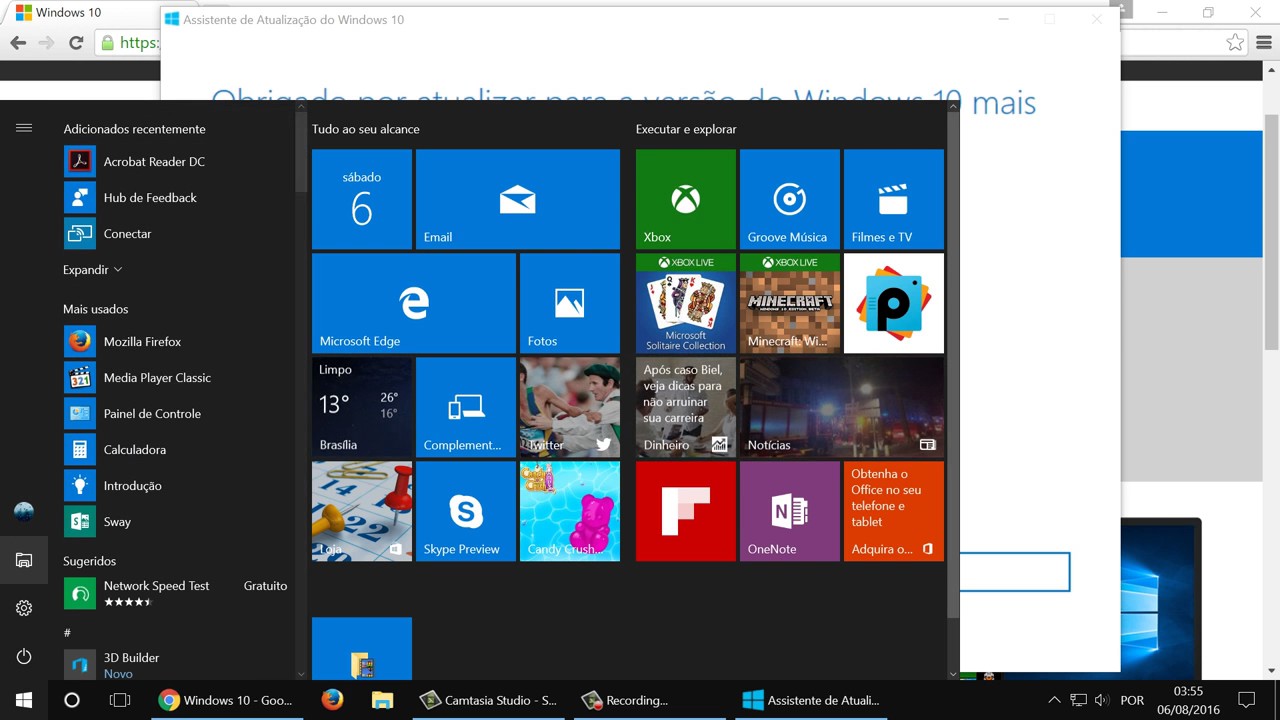Open the Xbox tile
Image resolution: width=1280 pixels, height=720 pixels.
(685, 199)
